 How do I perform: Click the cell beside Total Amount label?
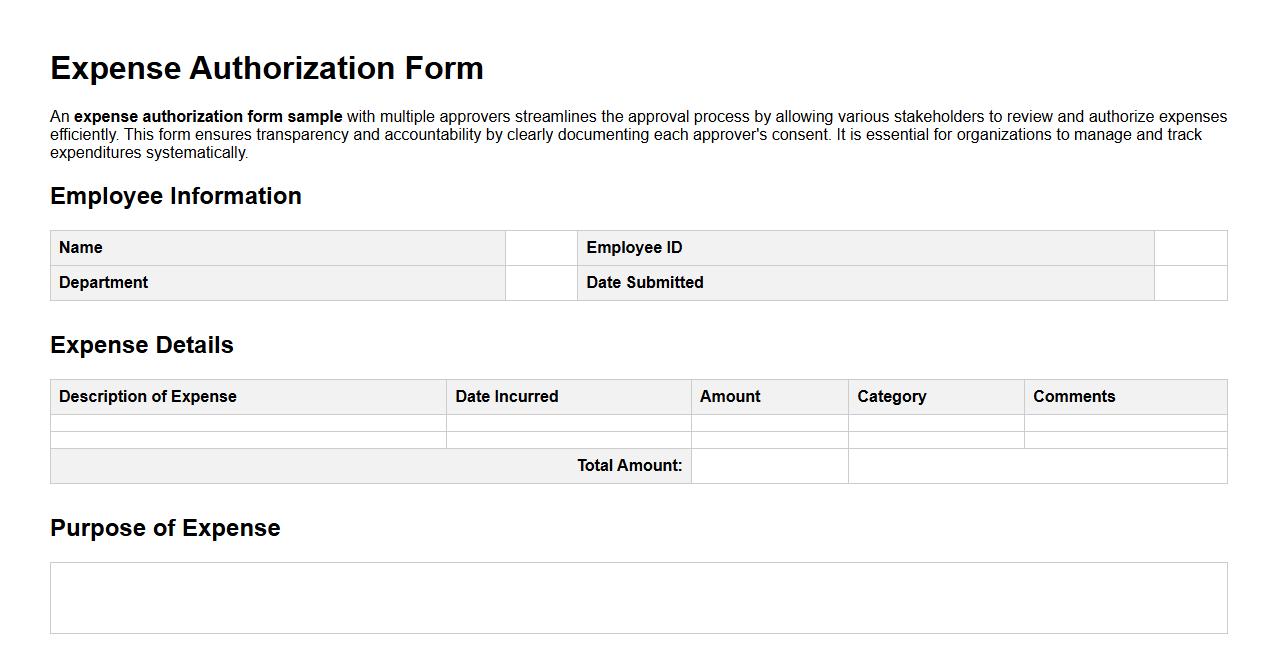click(769, 465)
